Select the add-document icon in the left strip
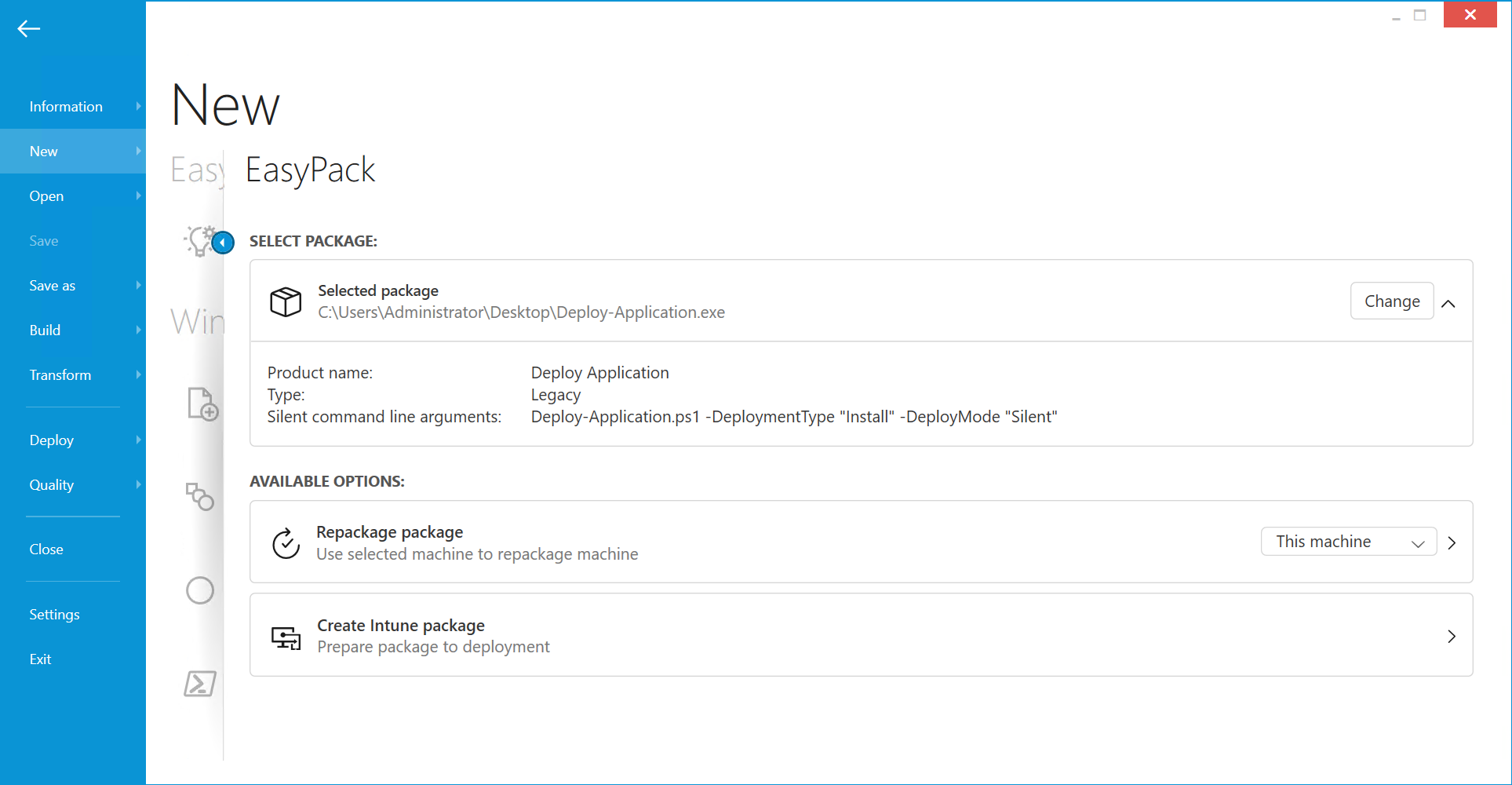Viewport: 1512px width, 785px height. [x=202, y=404]
